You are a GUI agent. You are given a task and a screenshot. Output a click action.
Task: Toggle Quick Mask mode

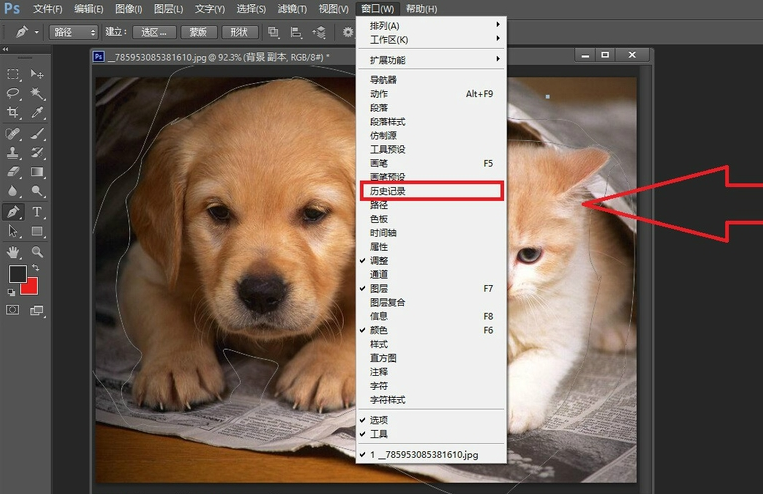pos(13,310)
